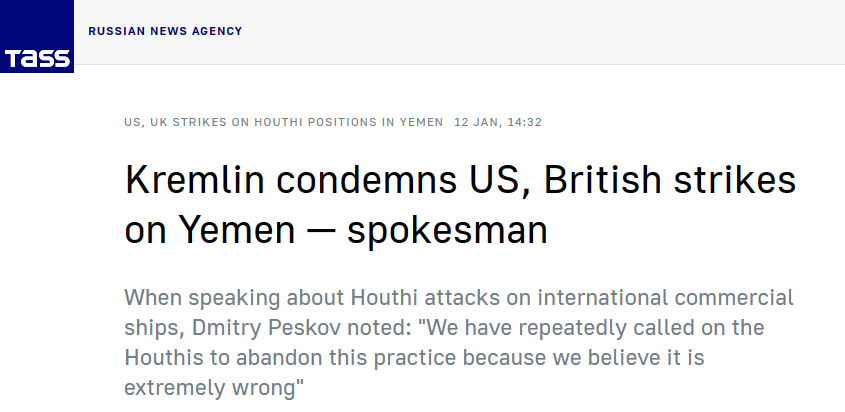Open the TASS logo home link

[x=37, y=36]
